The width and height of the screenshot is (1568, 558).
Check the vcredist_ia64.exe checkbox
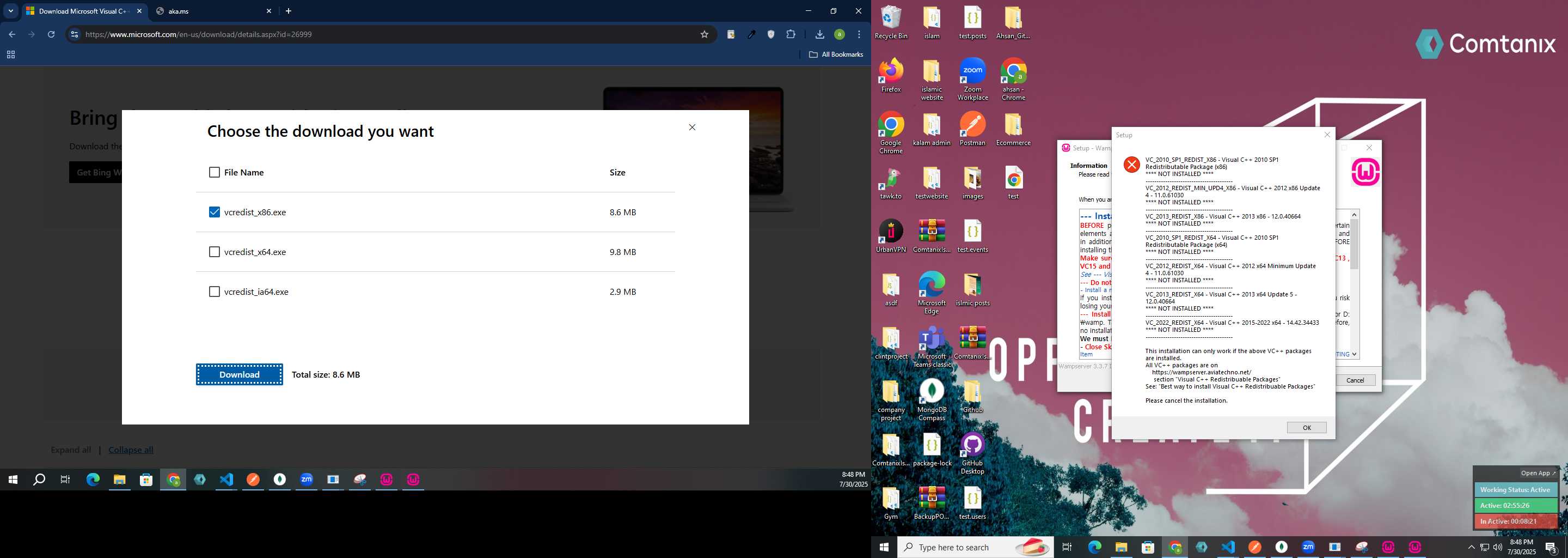215,292
